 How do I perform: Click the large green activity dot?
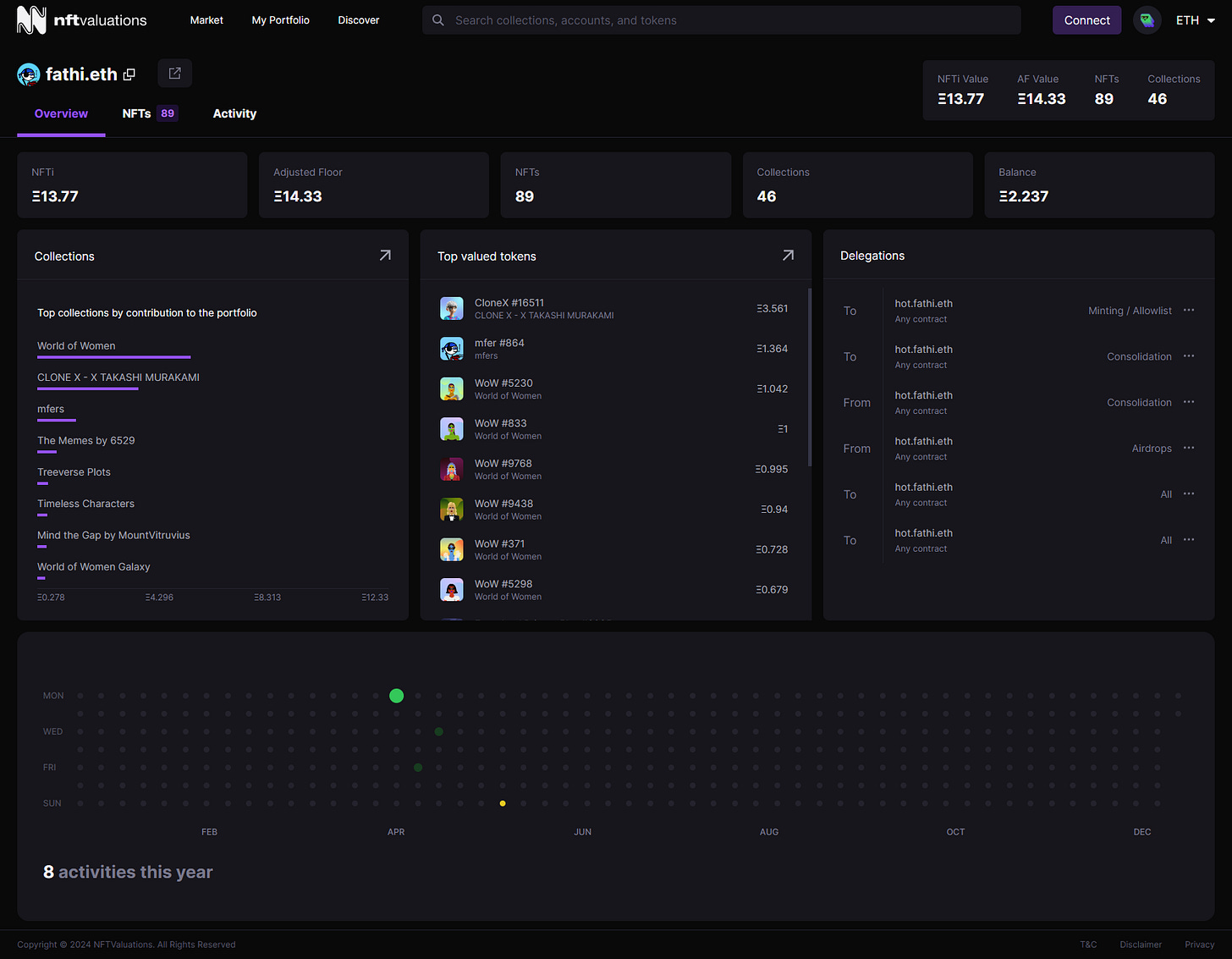click(396, 696)
